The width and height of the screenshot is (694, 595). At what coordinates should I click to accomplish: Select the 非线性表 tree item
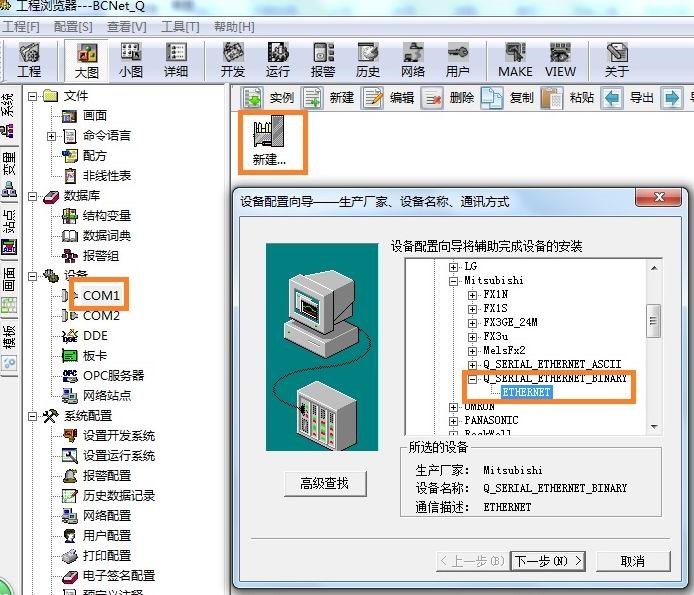pyautogui.click(x=107, y=176)
